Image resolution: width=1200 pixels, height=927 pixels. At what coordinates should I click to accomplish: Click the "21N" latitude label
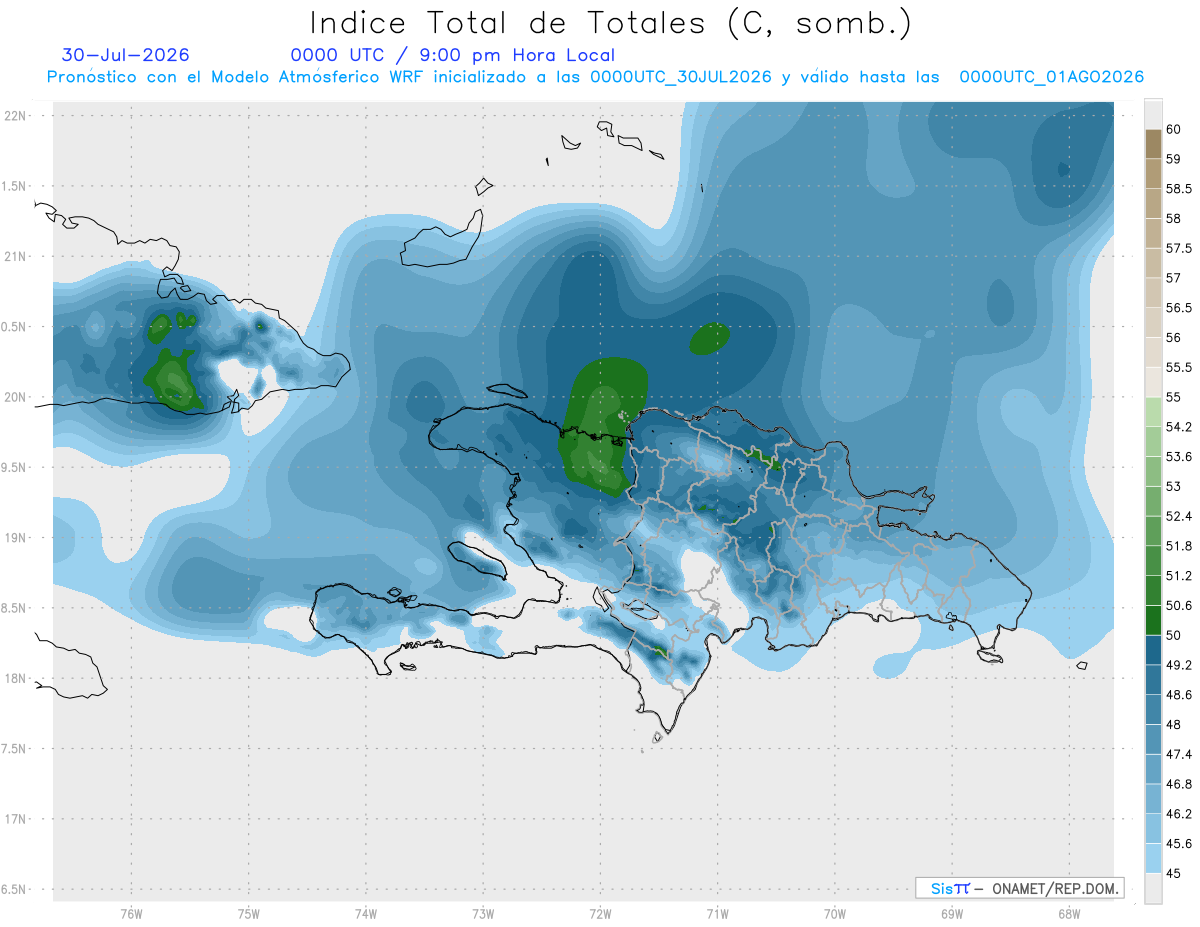(x=15, y=256)
